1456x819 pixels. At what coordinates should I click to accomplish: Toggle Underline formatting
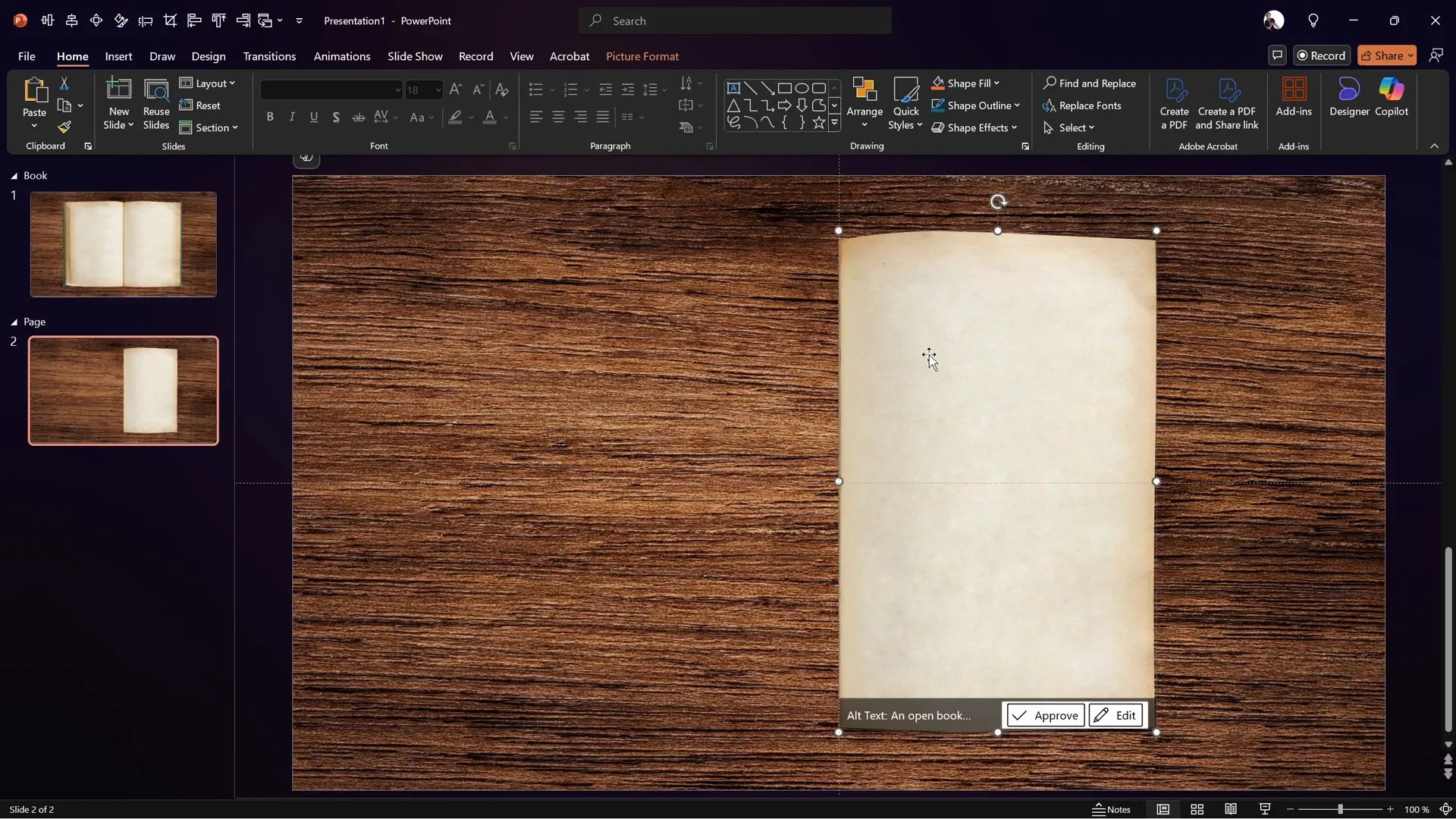(x=314, y=117)
